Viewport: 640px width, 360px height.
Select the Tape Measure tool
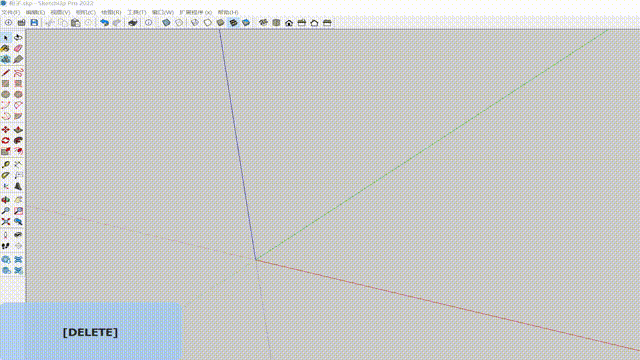[6, 165]
